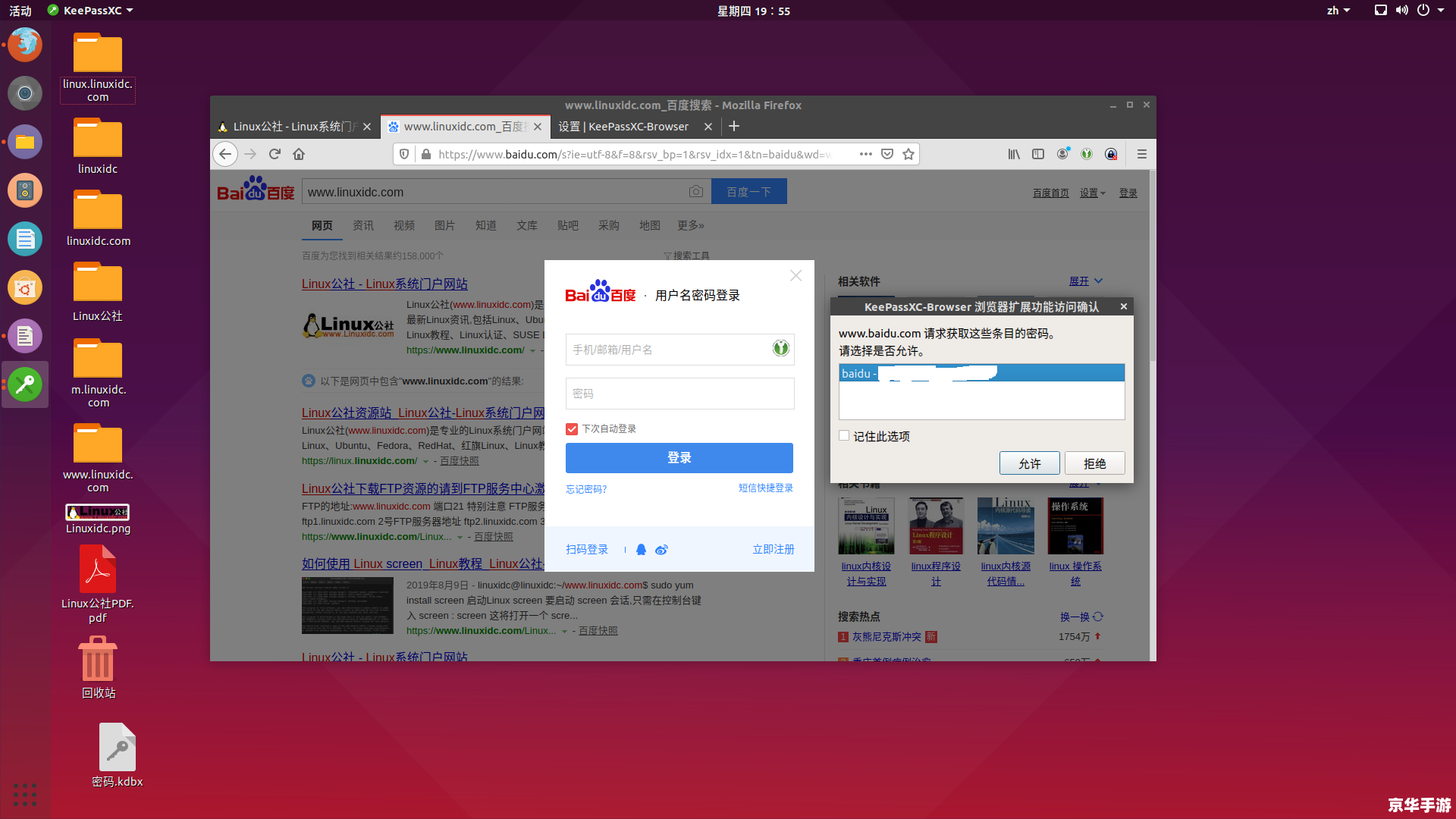The image size is (1456, 819).
Task: Click the camera image-search icon in Baidu search box
Action: click(696, 192)
